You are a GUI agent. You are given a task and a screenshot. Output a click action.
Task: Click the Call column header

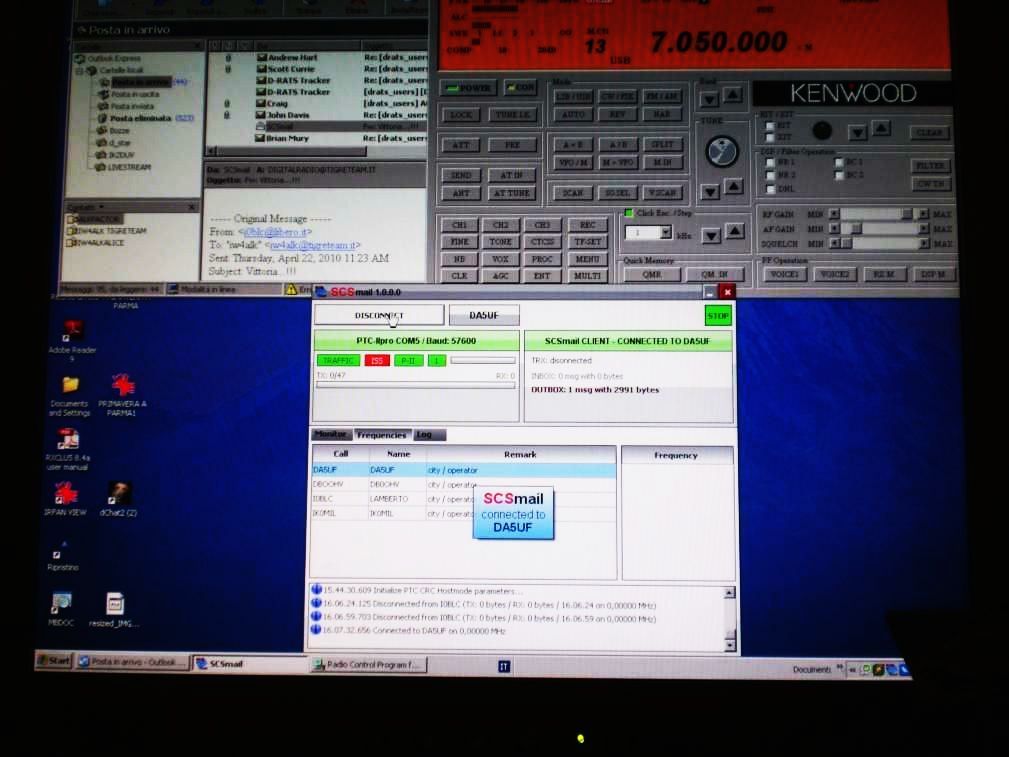(340, 454)
